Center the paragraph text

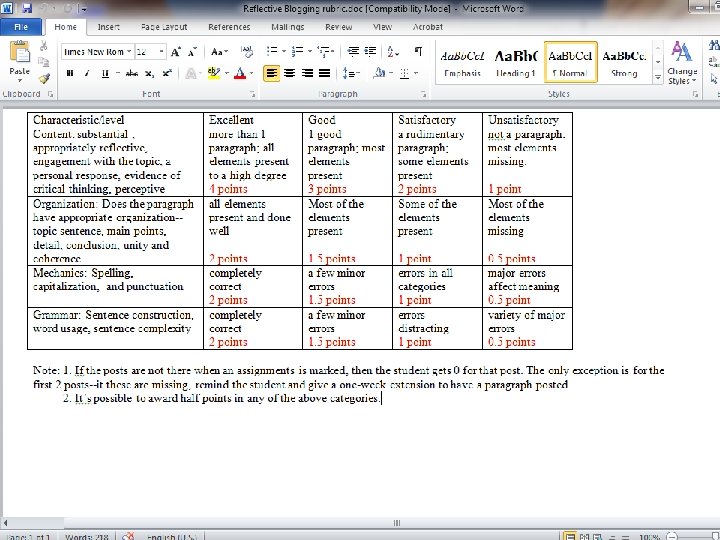pos(289,73)
